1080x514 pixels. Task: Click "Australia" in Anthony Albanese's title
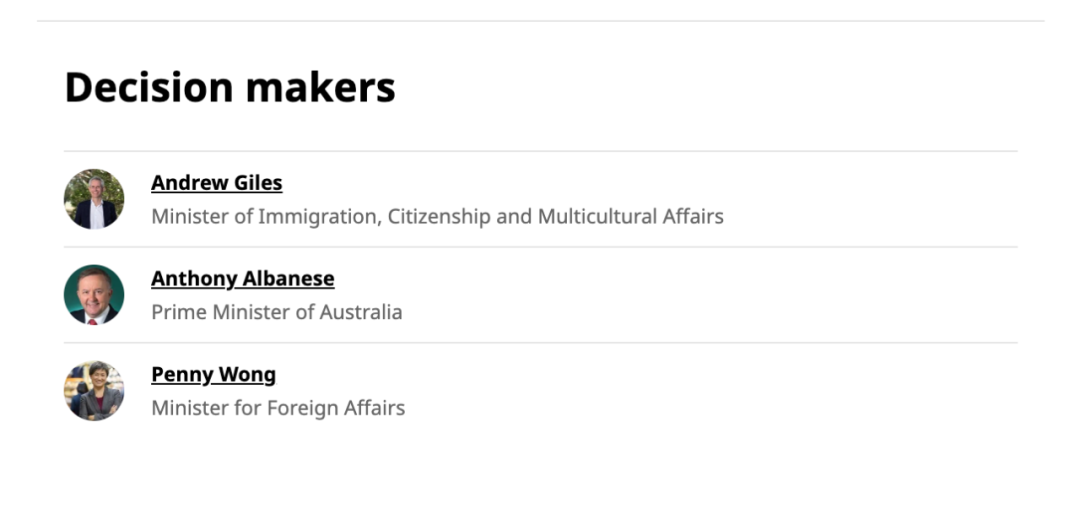361,312
